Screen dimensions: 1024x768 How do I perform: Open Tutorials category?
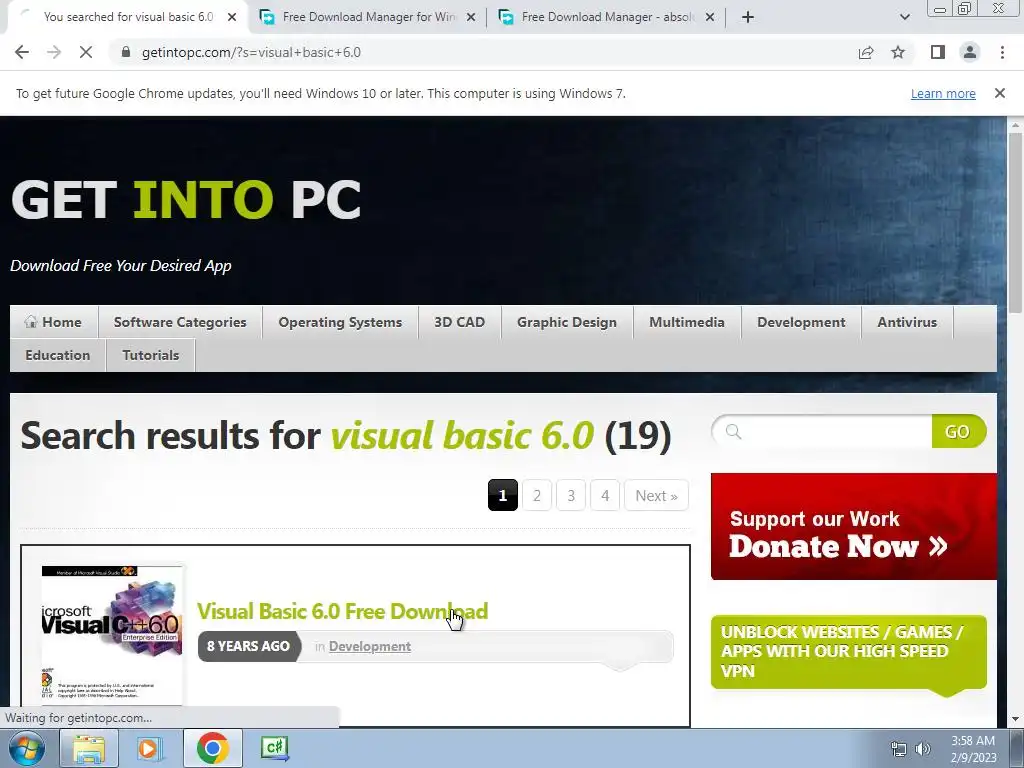tap(150, 355)
